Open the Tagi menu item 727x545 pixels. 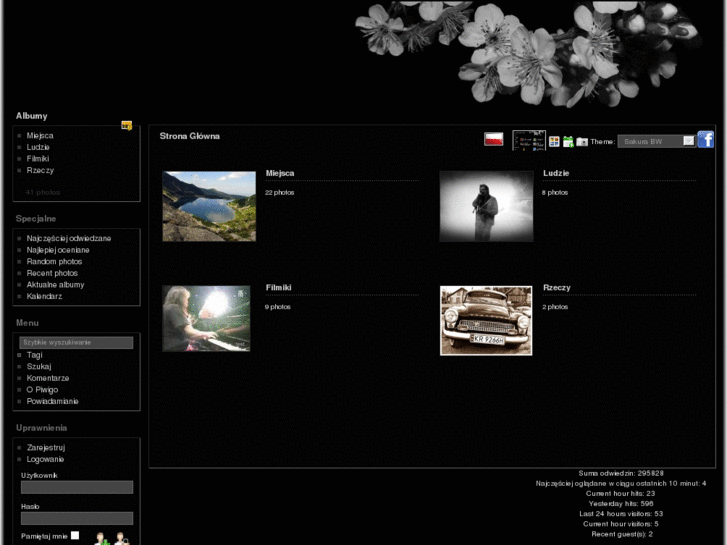[34, 355]
